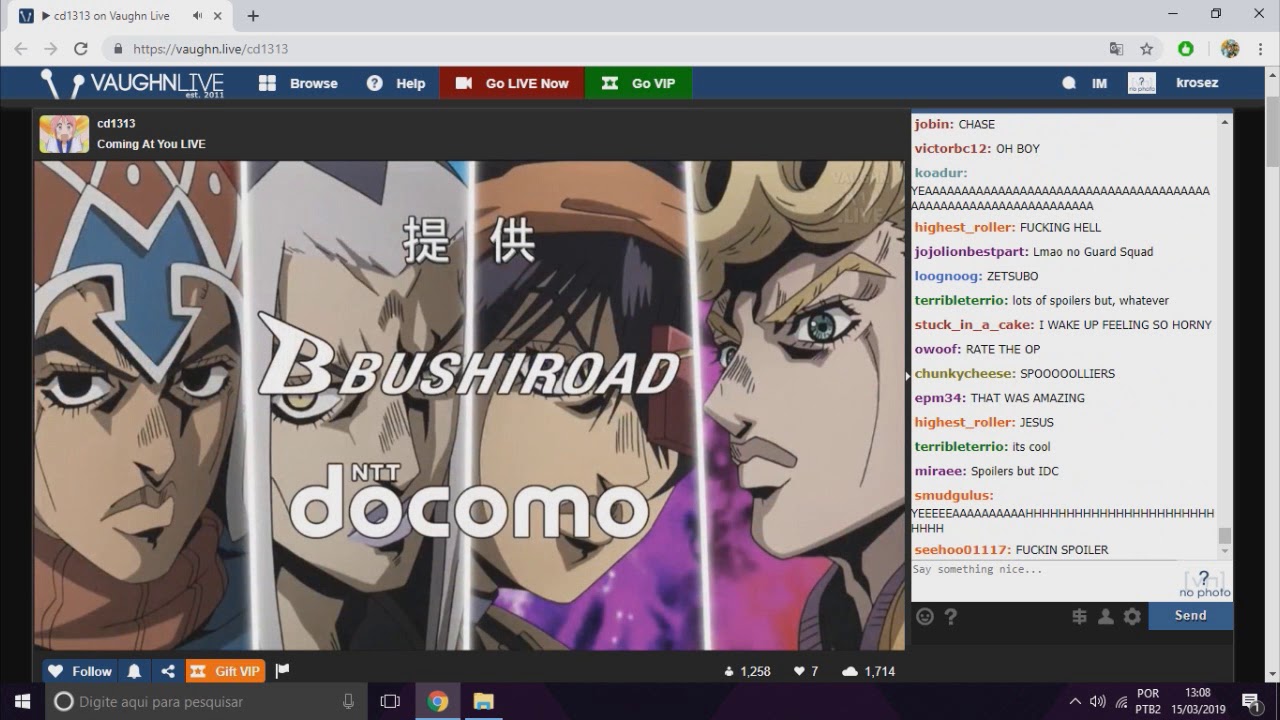Click username stuck_in_a_cake in chat
Viewport: 1280px width, 720px height.
coord(974,325)
